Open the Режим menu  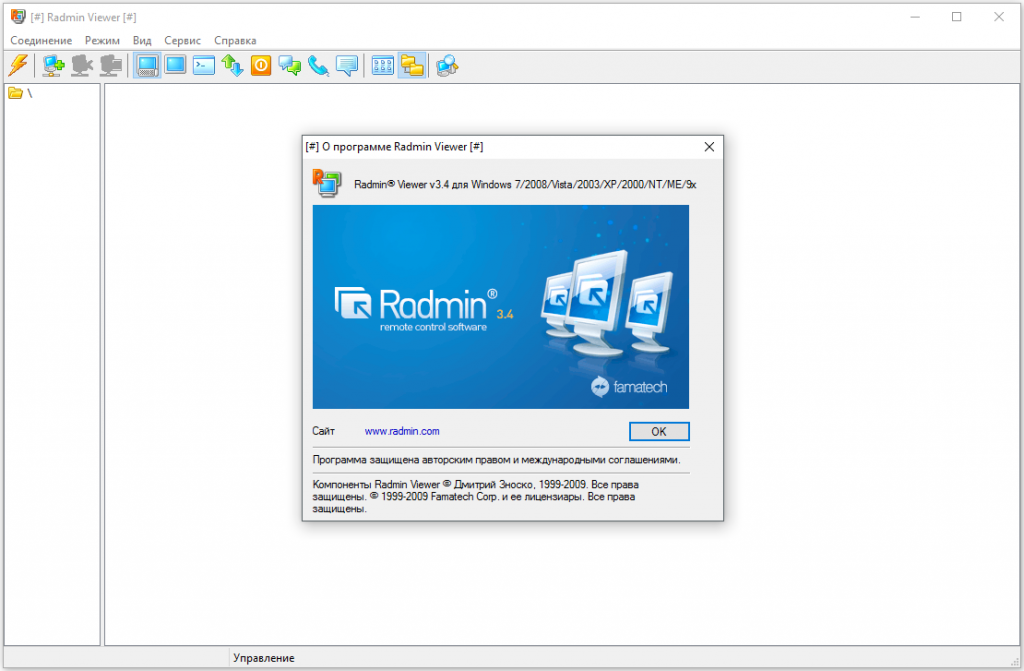click(103, 41)
